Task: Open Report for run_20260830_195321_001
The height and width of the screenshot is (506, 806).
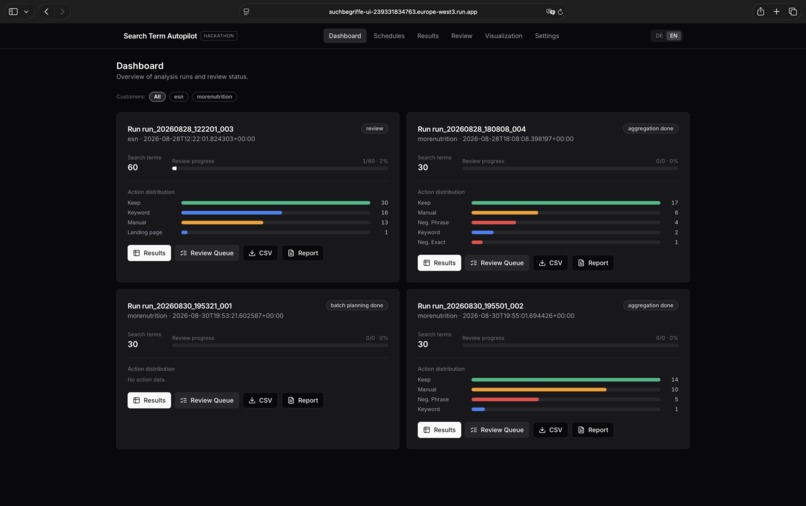Action: 303,400
